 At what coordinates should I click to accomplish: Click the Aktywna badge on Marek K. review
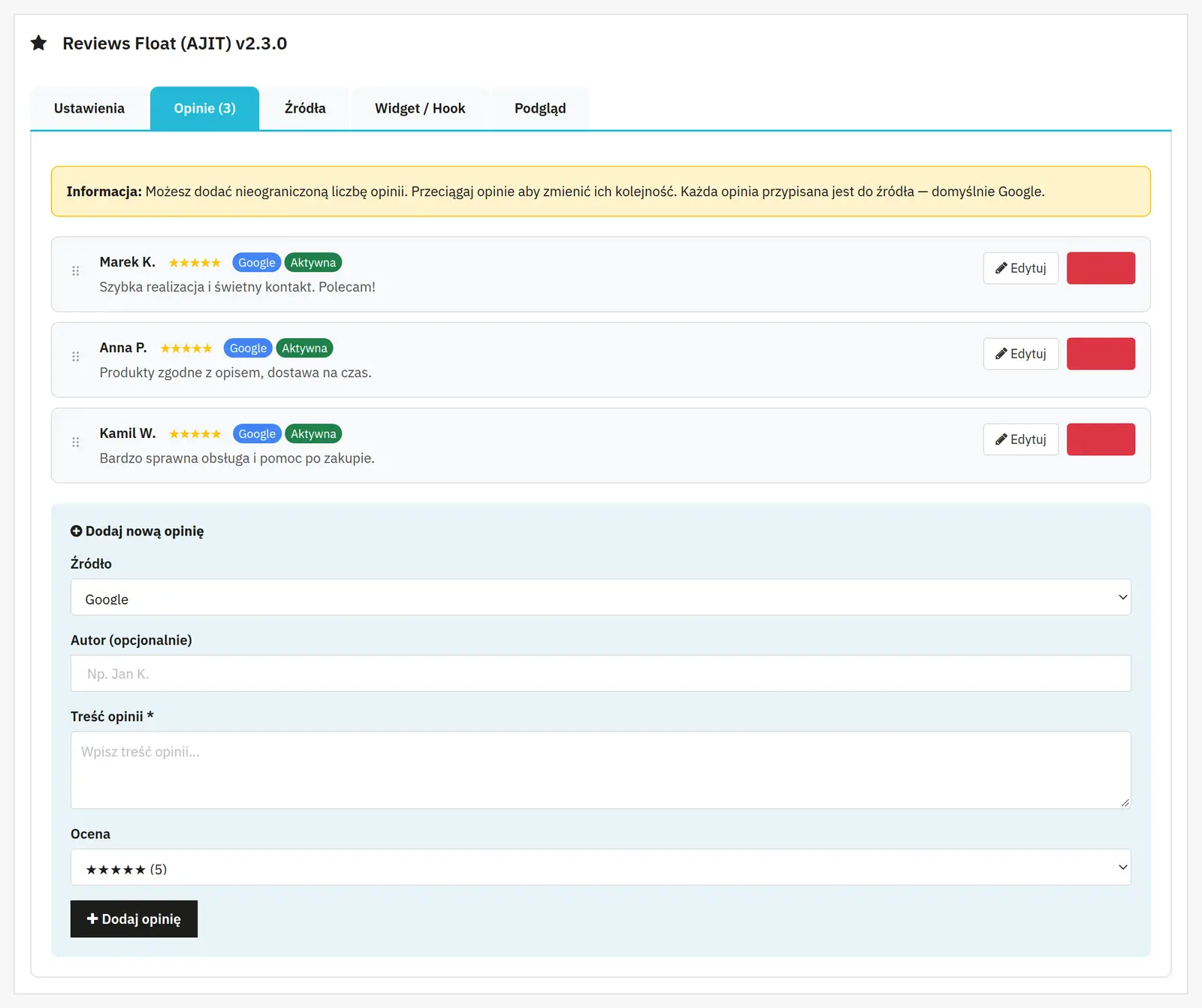tap(313, 263)
